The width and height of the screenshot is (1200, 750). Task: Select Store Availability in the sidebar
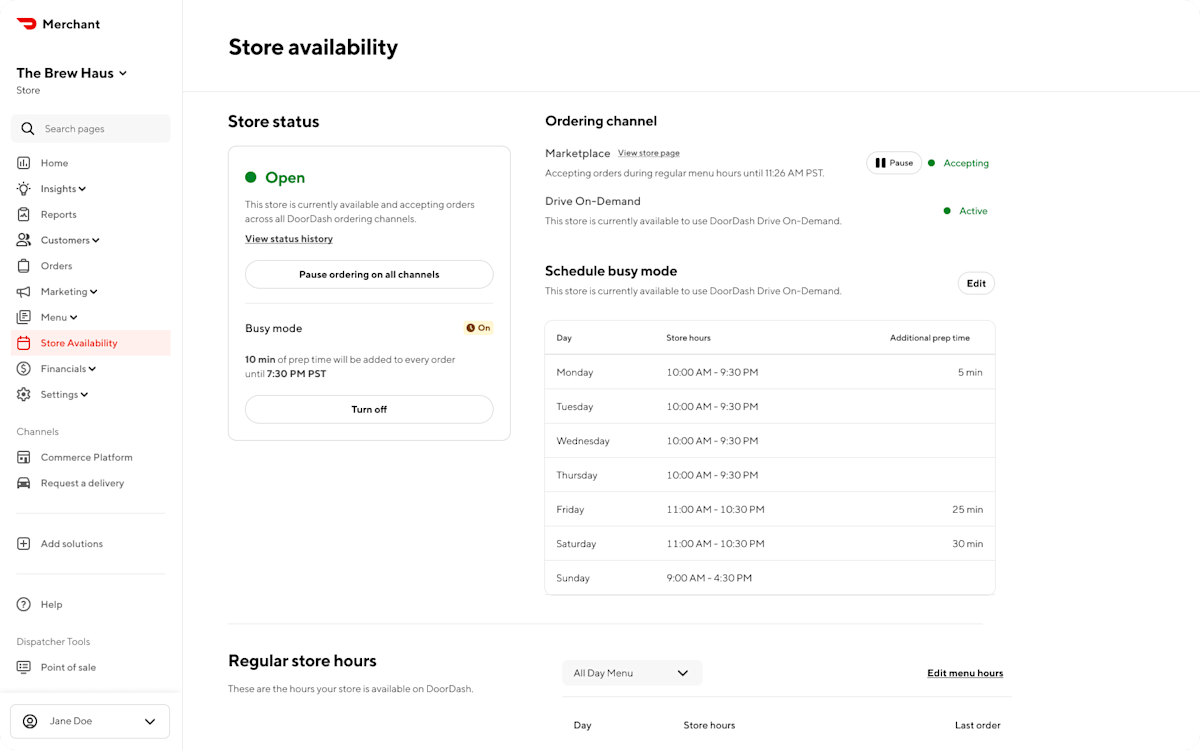click(77, 342)
